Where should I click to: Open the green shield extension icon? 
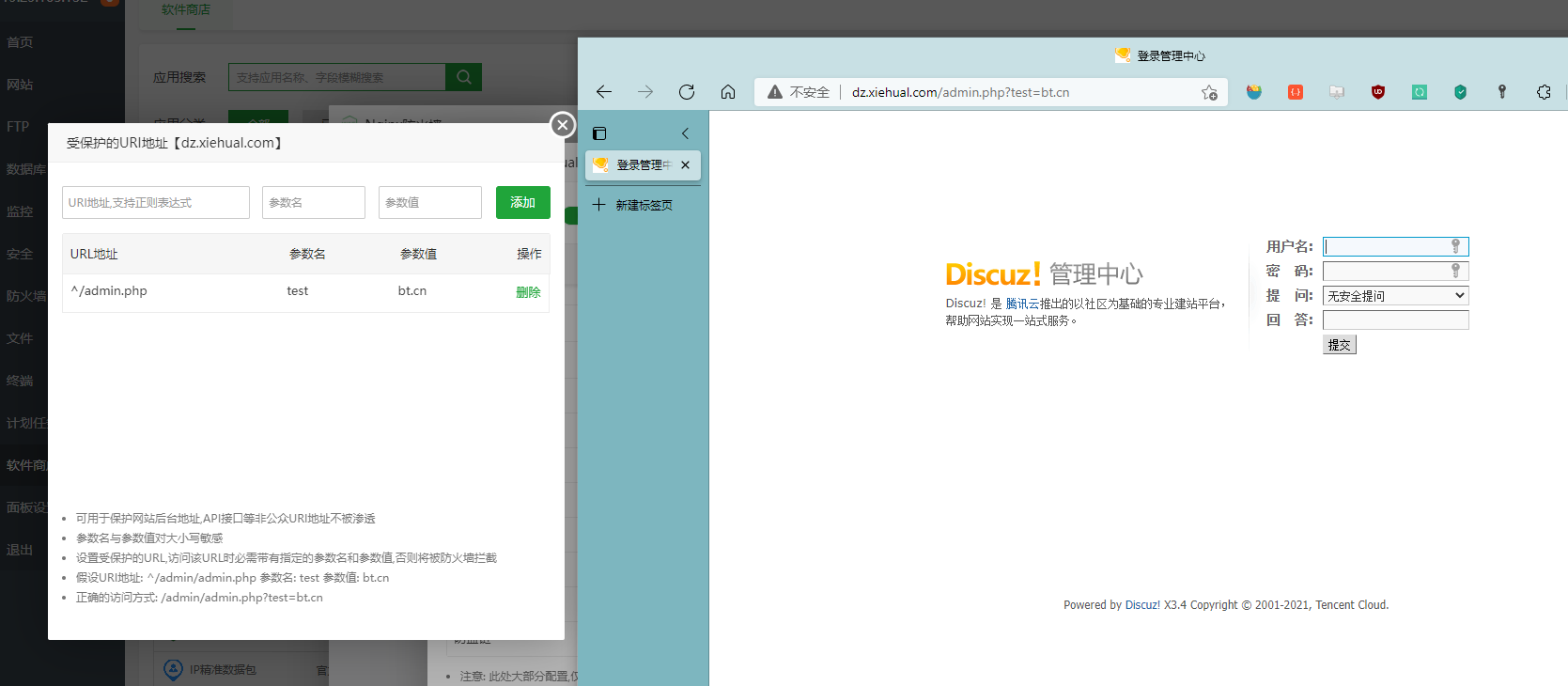tap(1461, 92)
